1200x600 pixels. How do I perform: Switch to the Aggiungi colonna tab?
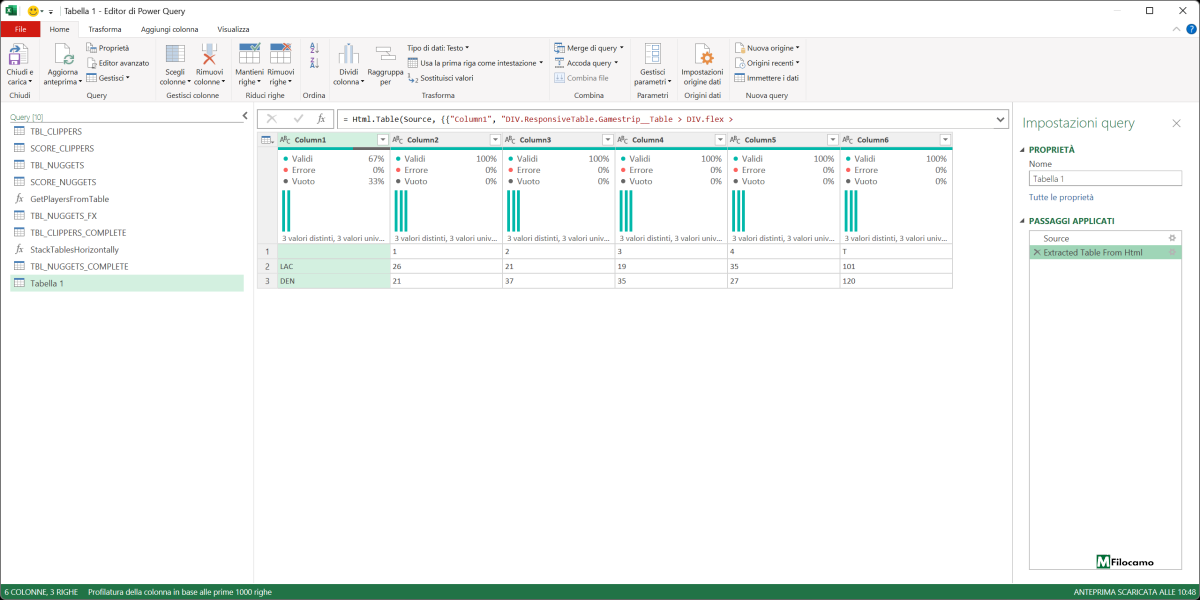pos(169,29)
